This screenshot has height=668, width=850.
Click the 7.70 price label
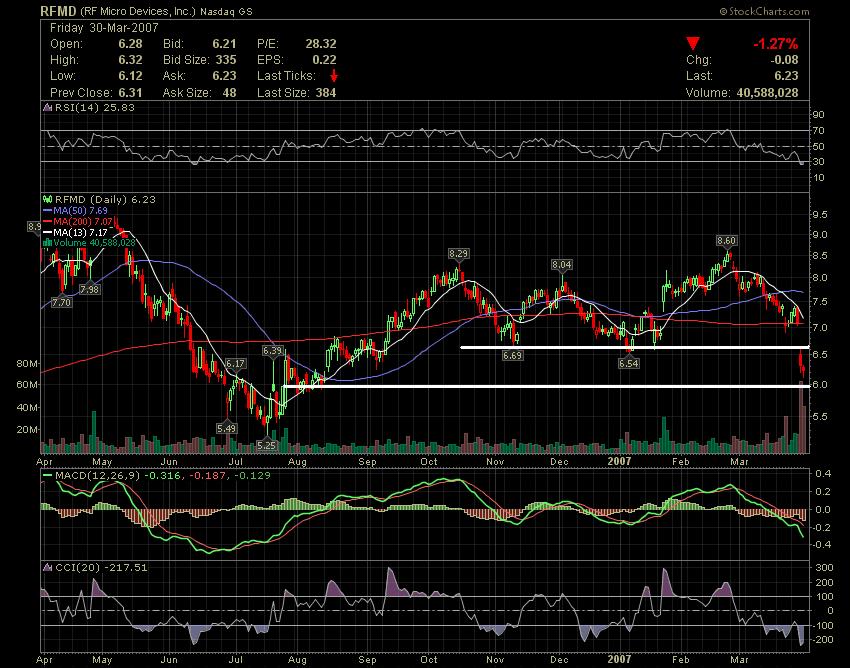pos(61,303)
